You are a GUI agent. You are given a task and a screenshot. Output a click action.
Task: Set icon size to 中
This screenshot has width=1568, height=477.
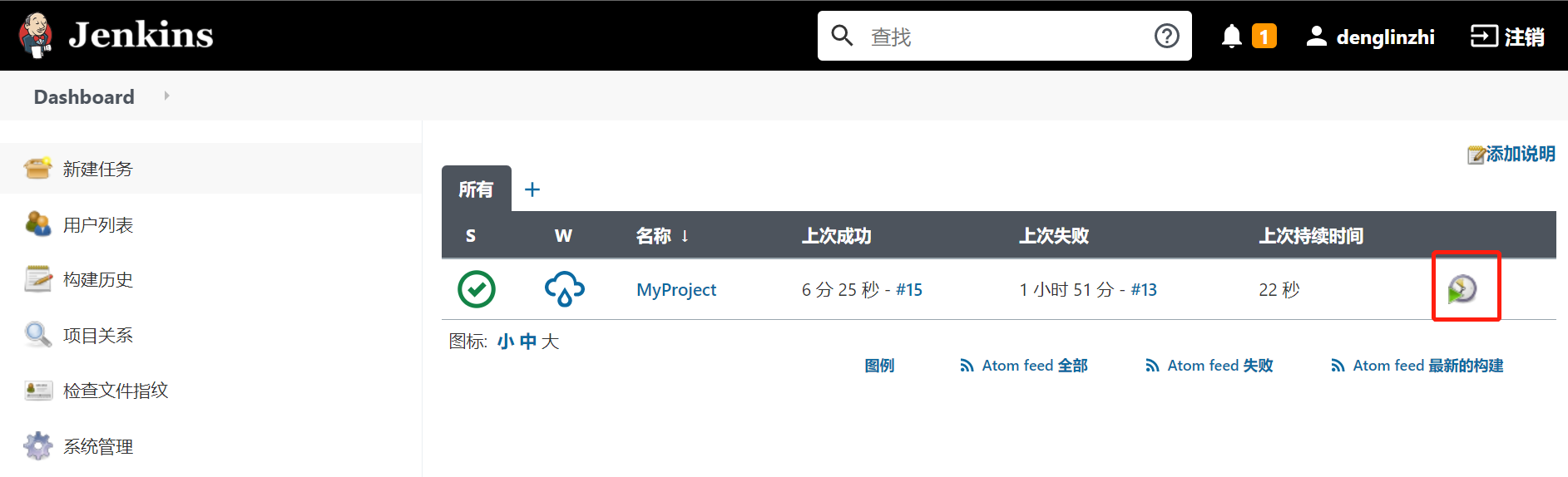[528, 342]
